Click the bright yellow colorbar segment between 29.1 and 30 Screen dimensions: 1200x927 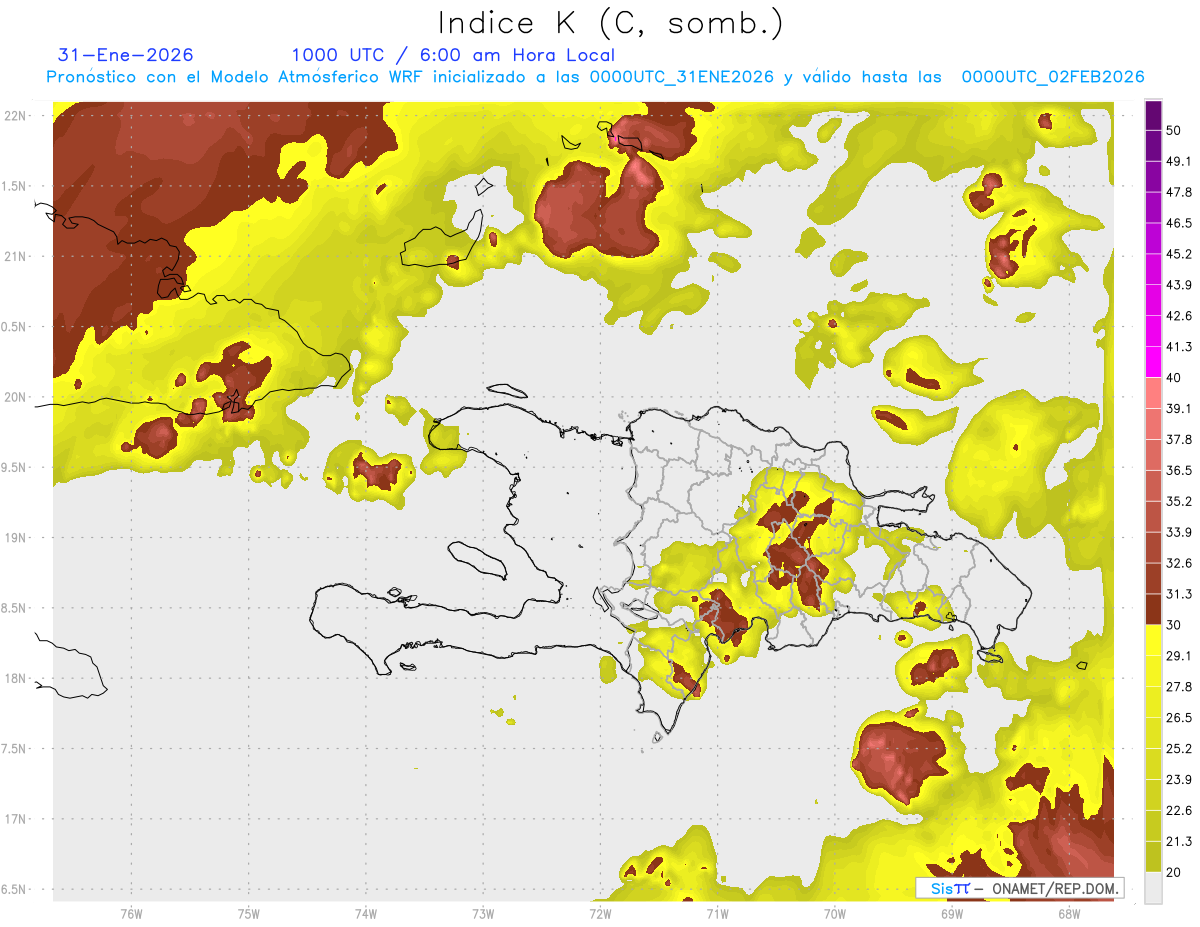pyautogui.click(x=1153, y=640)
